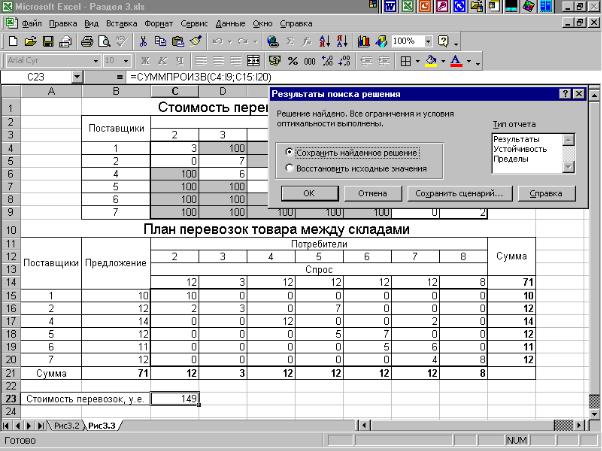
Task: Click the dialog question mark help button
Action: point(565,94)
